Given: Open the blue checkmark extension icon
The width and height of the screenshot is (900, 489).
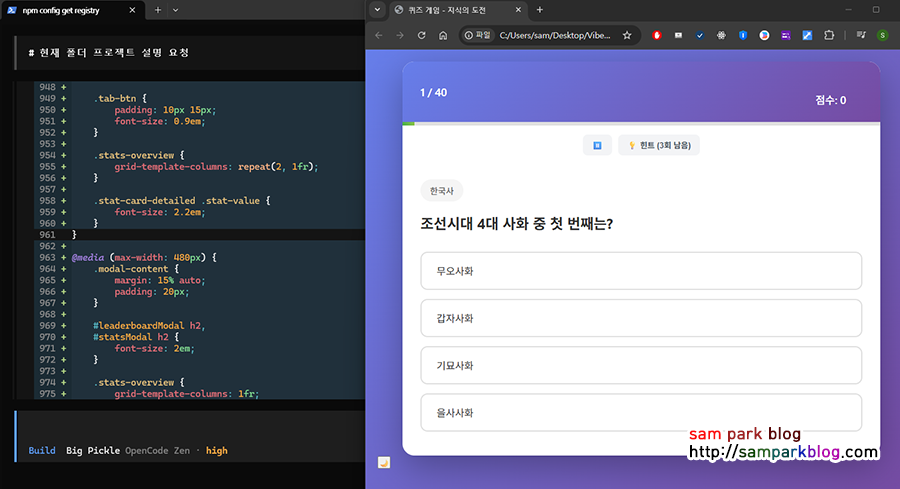Looking at the screenshot, I should coord(700,36).
